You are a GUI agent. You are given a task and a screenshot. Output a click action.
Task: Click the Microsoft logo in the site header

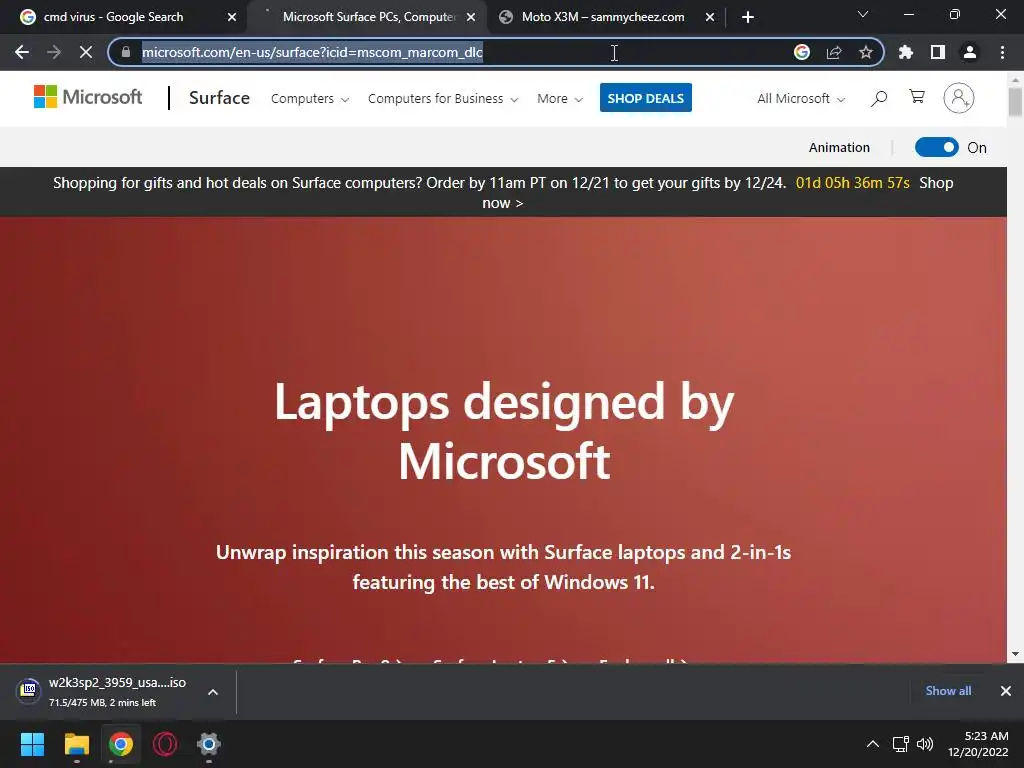click(x=88, y=97)
